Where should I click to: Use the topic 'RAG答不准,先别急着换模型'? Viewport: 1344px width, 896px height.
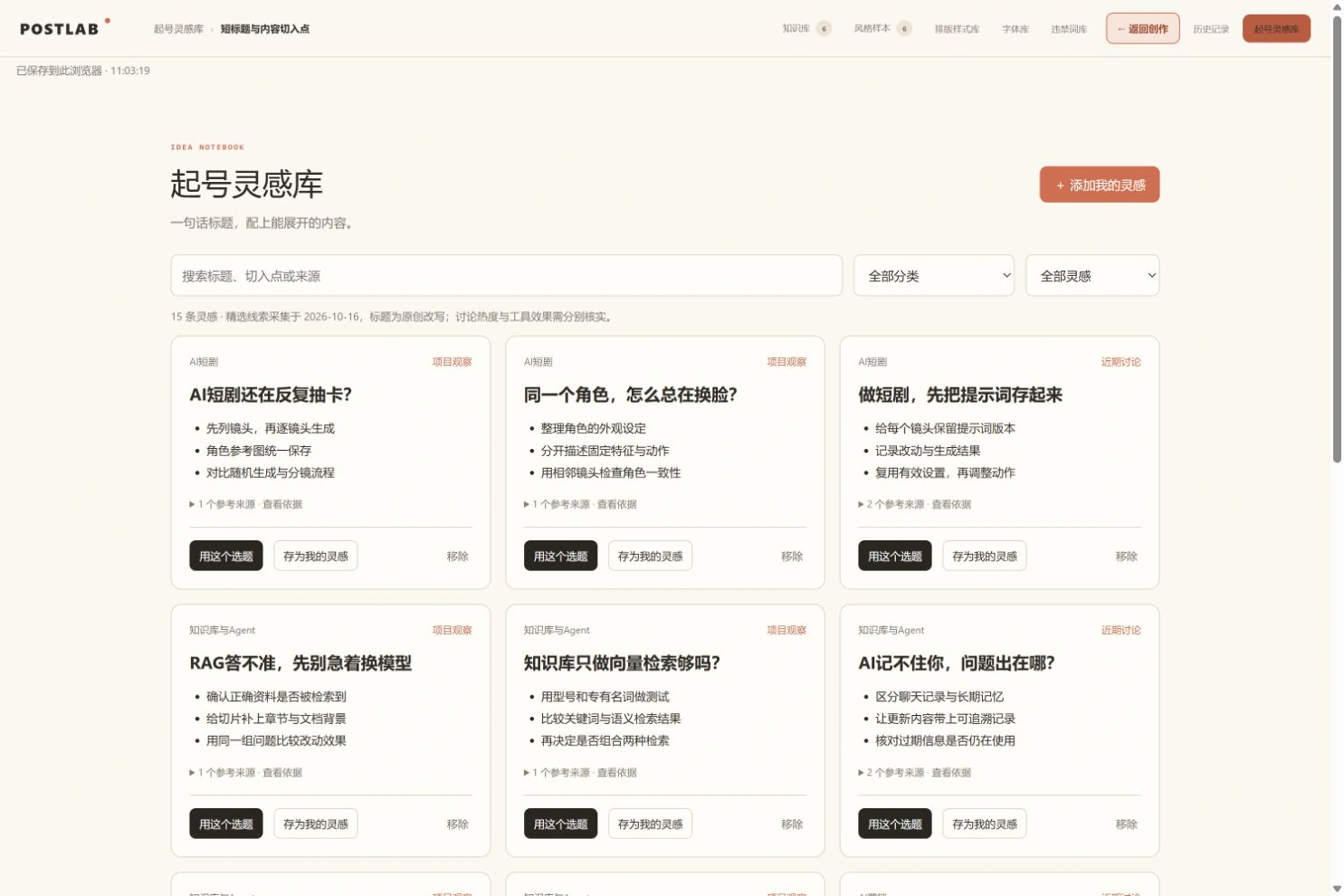pos(226,824)
